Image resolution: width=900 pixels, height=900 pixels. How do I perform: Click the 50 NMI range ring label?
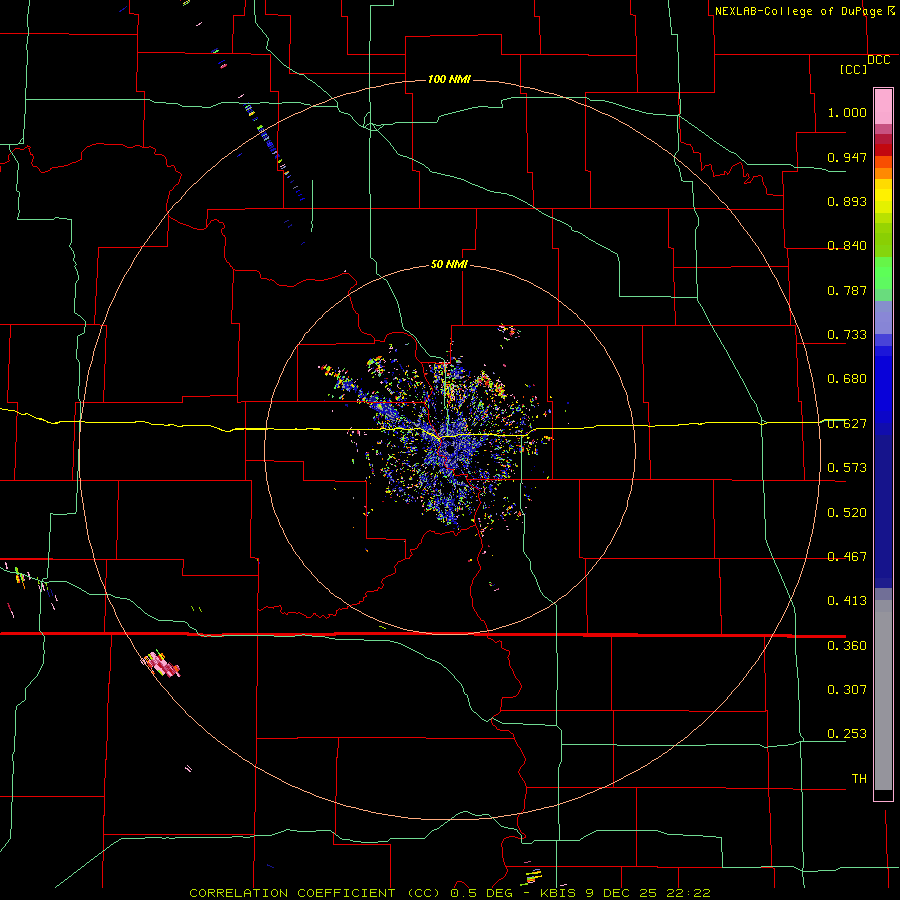click(x=449, y=264)
